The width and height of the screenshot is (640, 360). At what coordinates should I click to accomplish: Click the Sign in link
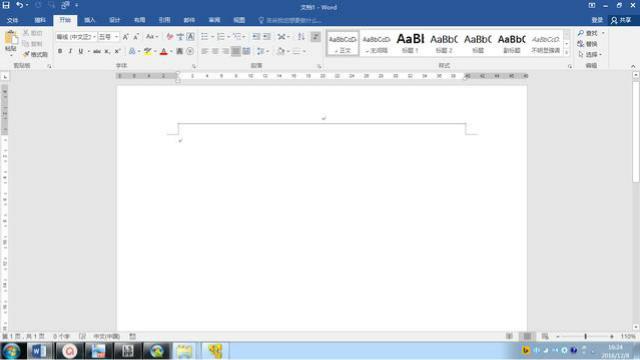point(597,20)
